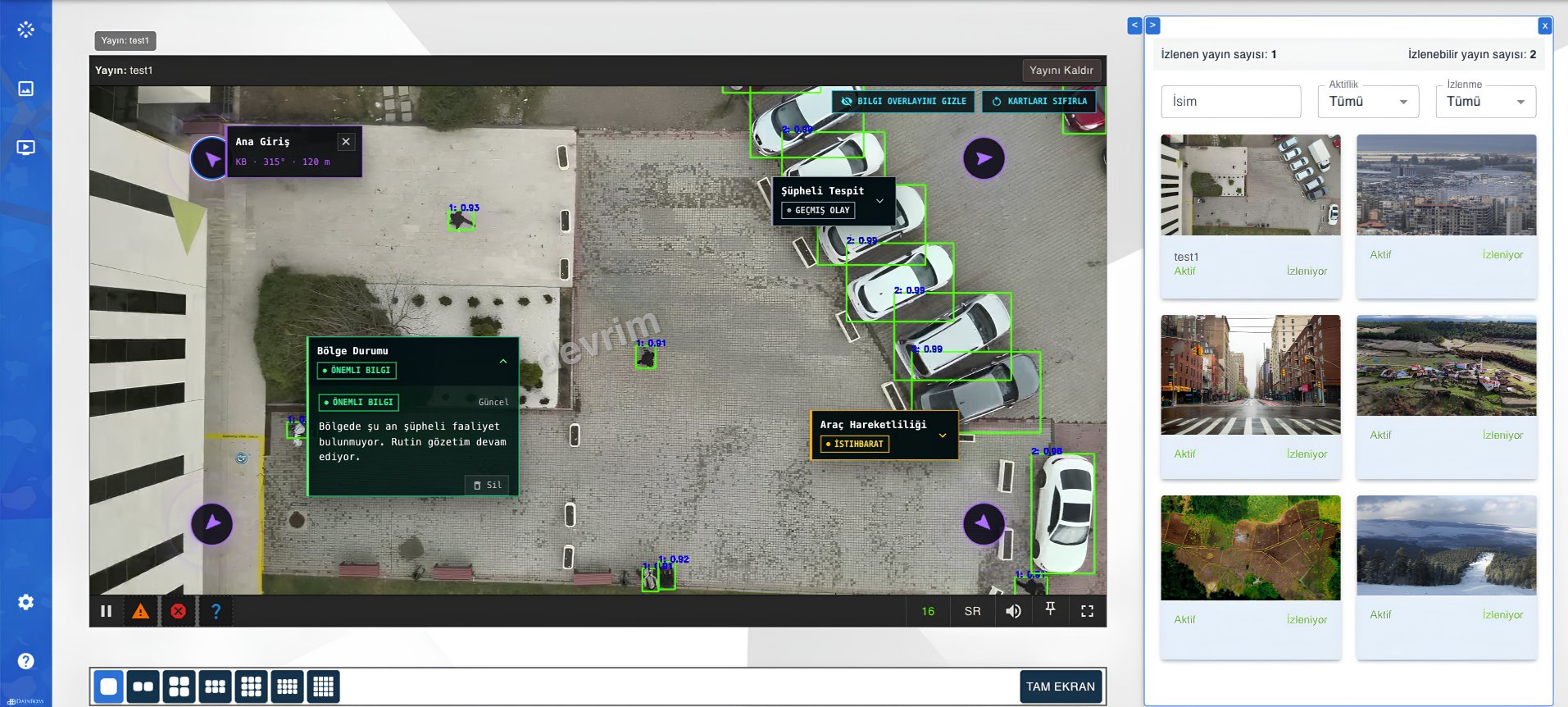
Task: Click the İzlenen yayın sayısı text
Action: (1219, 54)
